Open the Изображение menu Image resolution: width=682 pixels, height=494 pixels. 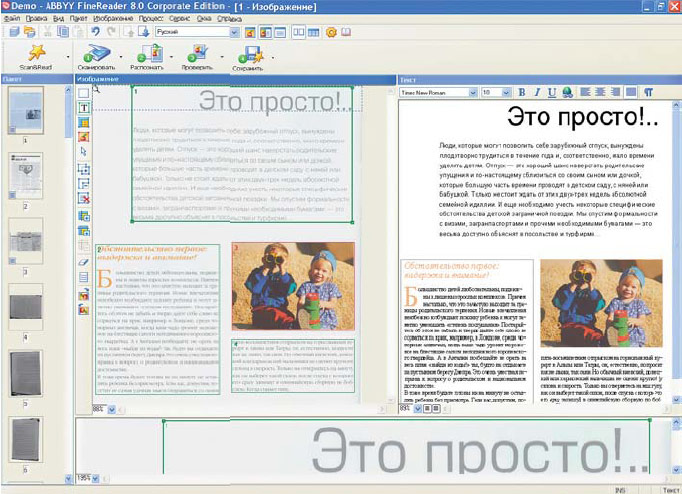(x=113, y=18)
